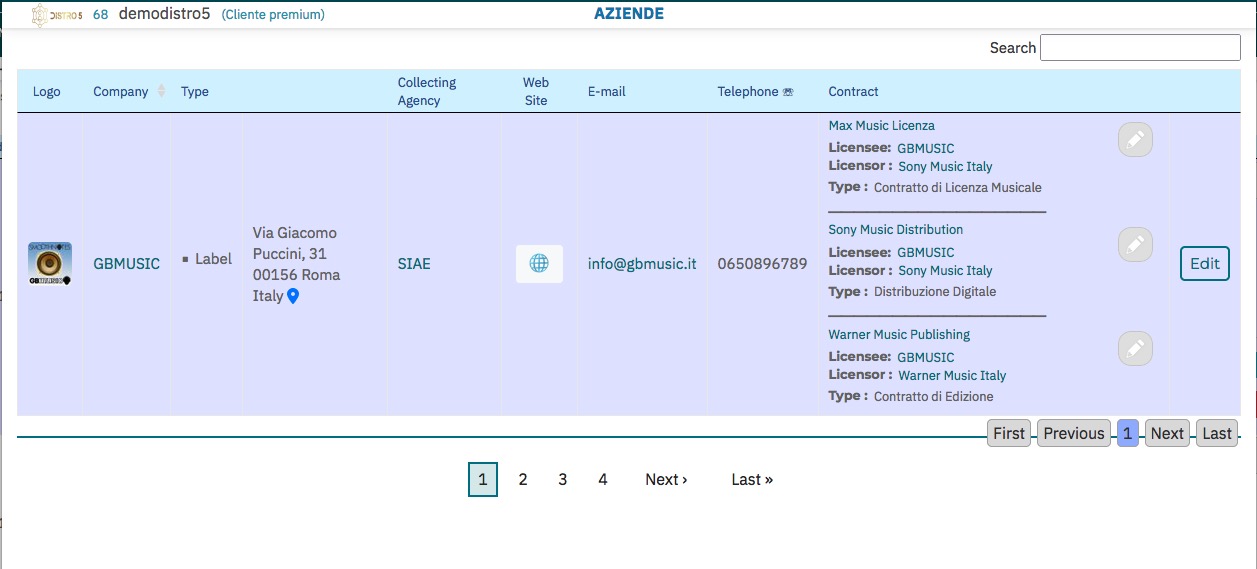
Task: Open SIAE collecting agency link
Action: [x=414, y=264]
